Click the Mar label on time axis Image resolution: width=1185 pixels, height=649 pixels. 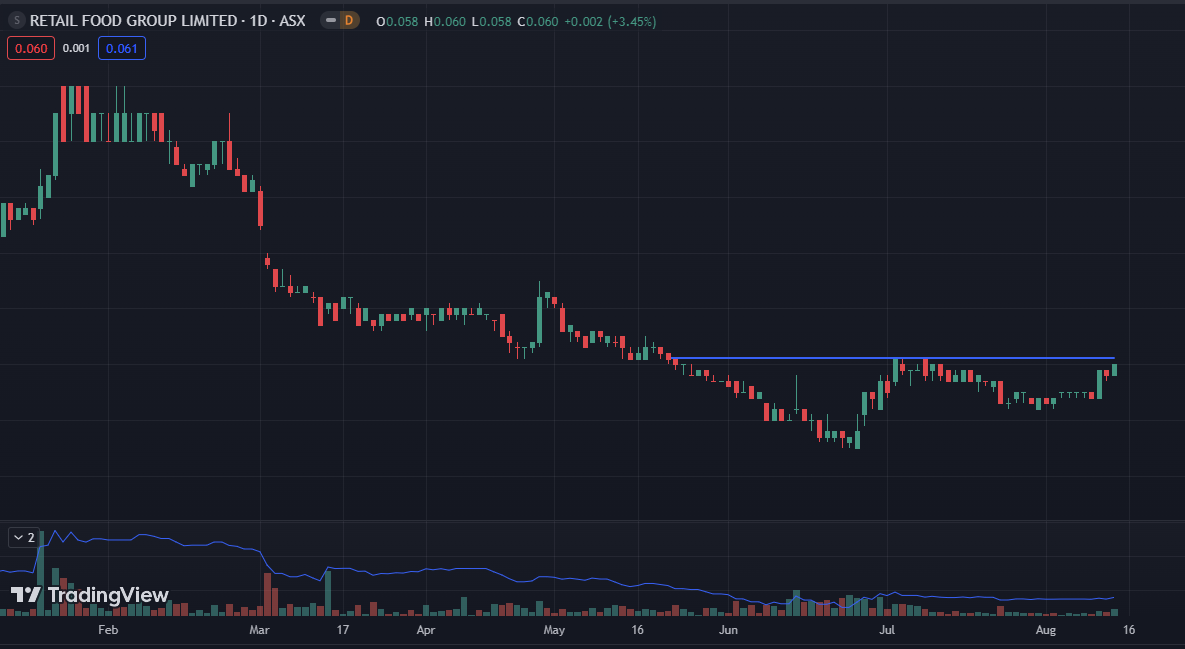click(x=259, y=629)
